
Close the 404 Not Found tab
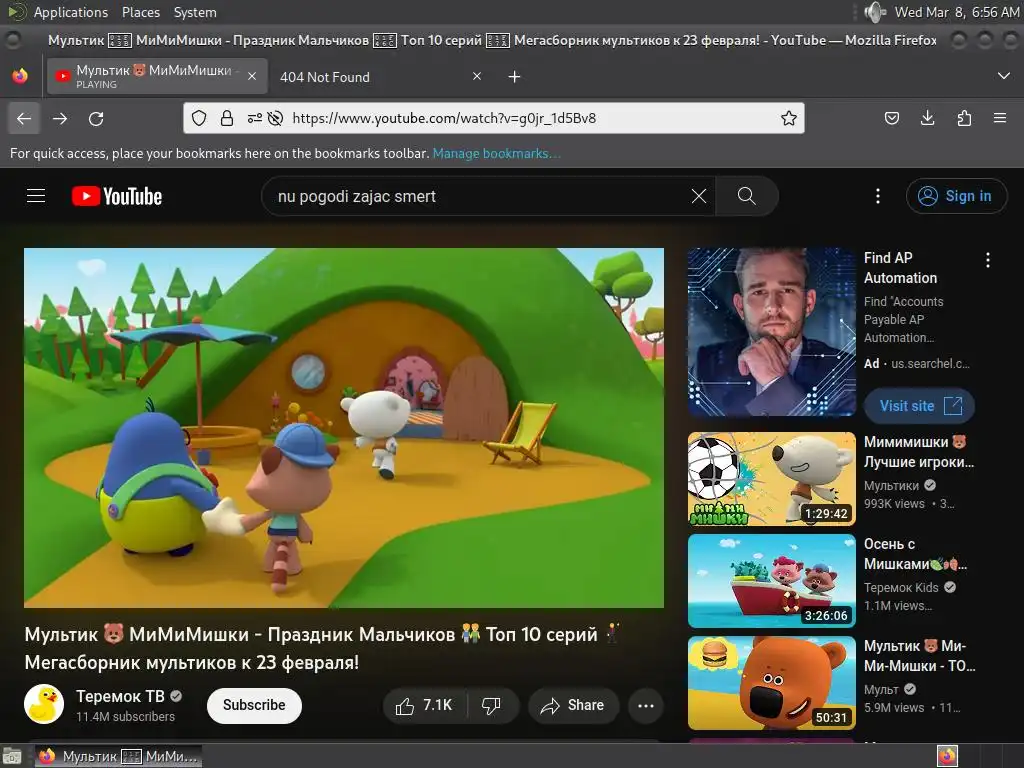tap(477, 76)
